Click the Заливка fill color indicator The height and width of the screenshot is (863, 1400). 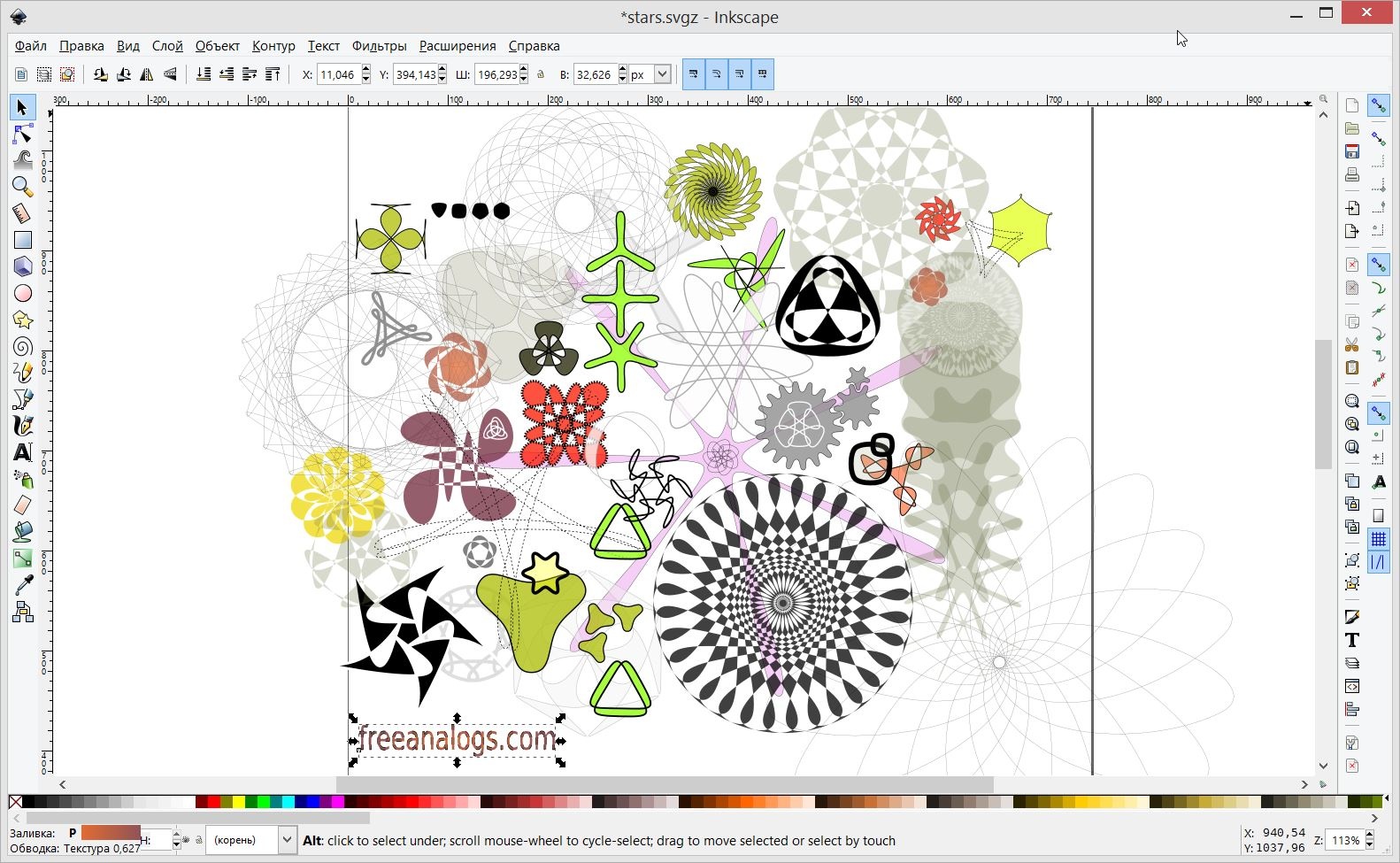pyautogui.click(x=110, y=832)
